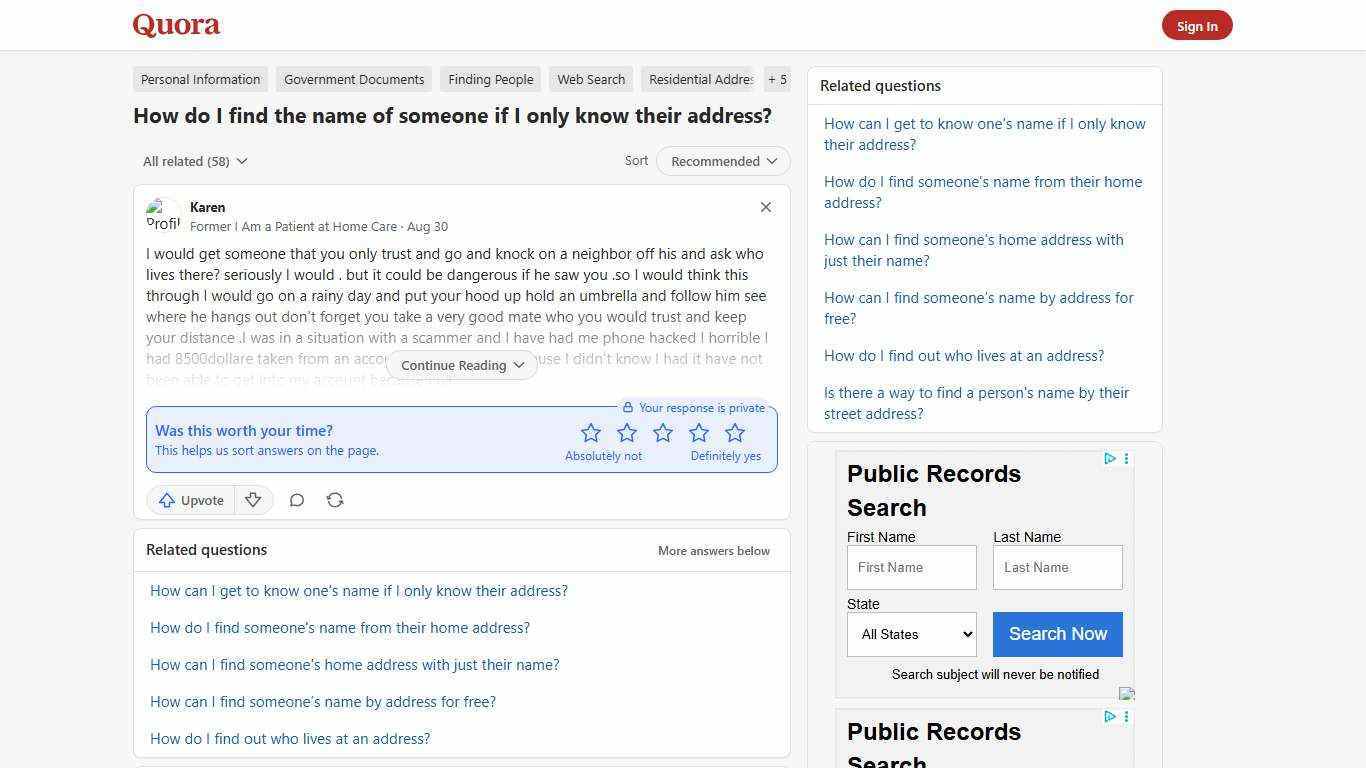Upvote Karen's answer
This screenshot has width=1366, height=768.
pos(190,500)
